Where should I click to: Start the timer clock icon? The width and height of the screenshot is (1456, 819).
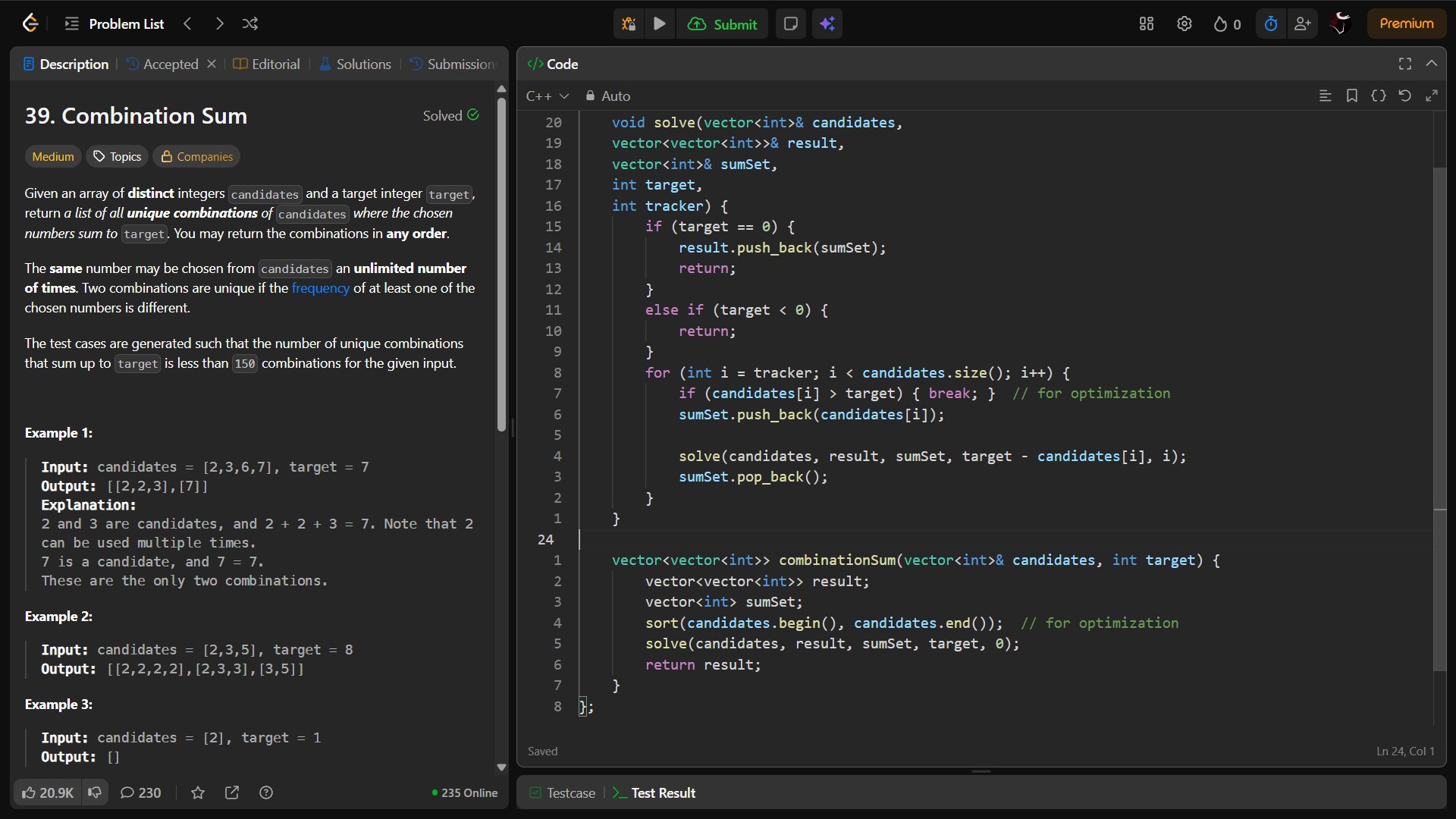(1271, 24)
